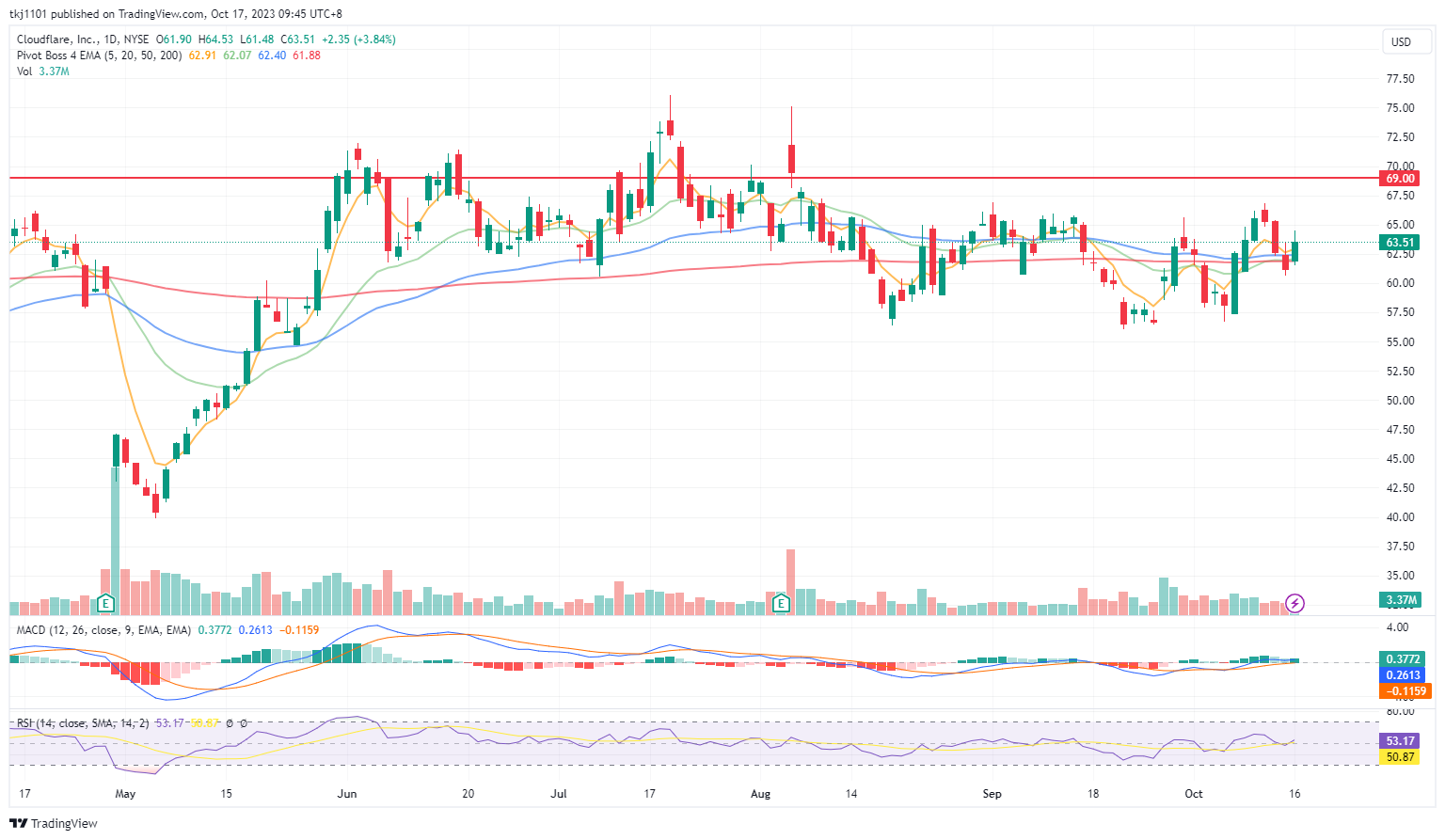Click the MACD (12, 26, close) legend
1445x840 pixels.
point(104,630)
